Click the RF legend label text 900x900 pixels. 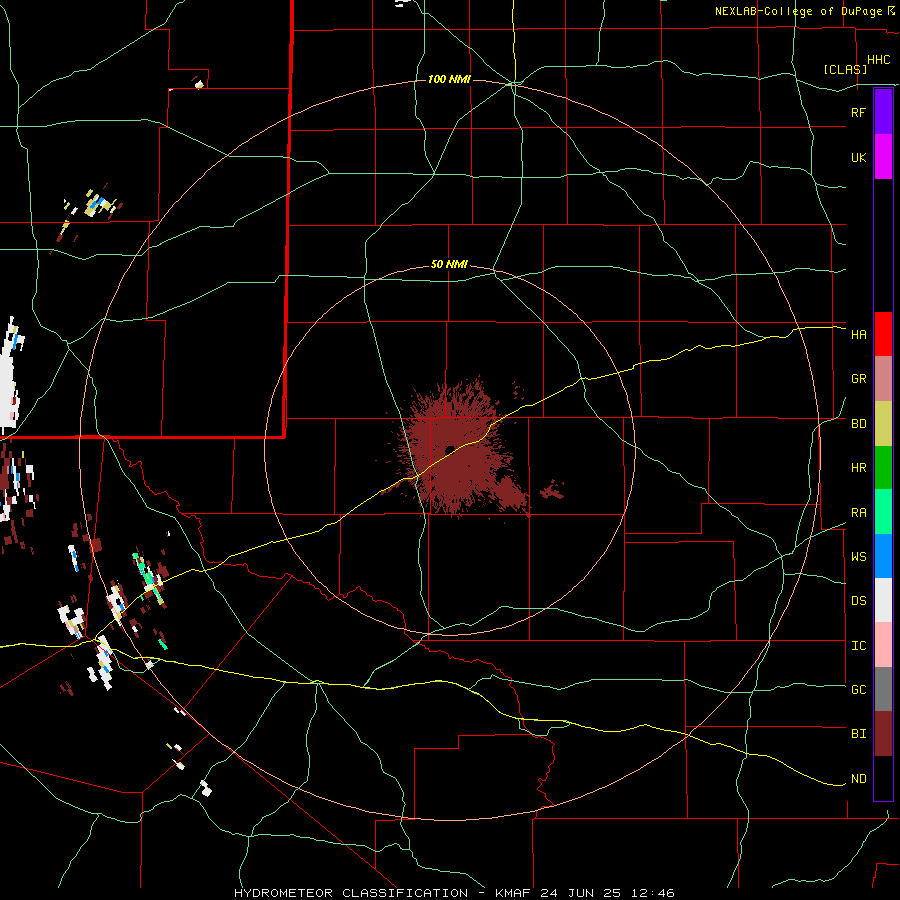pos(858,112)
